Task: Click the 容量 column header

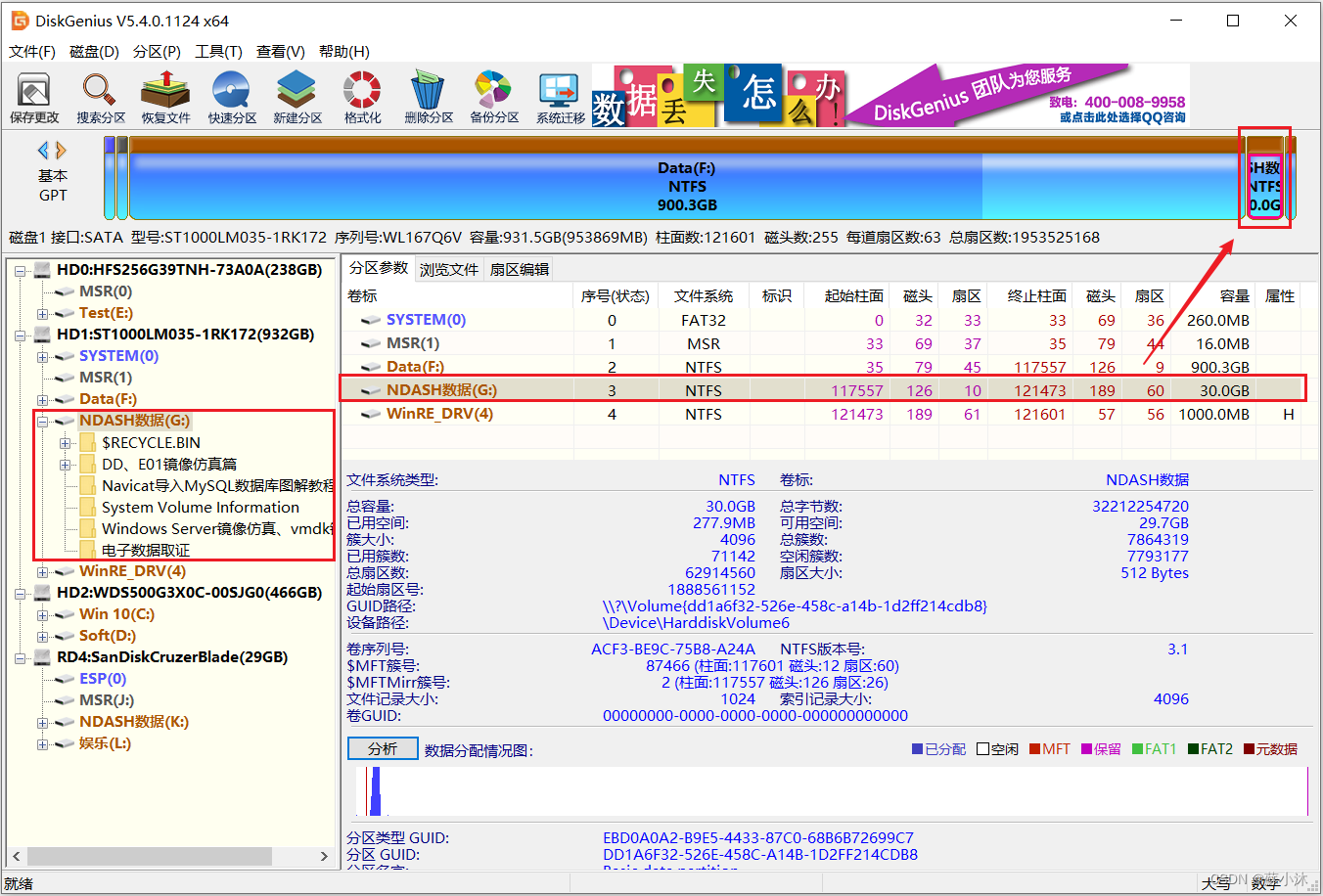Action: coord(1213,295)
